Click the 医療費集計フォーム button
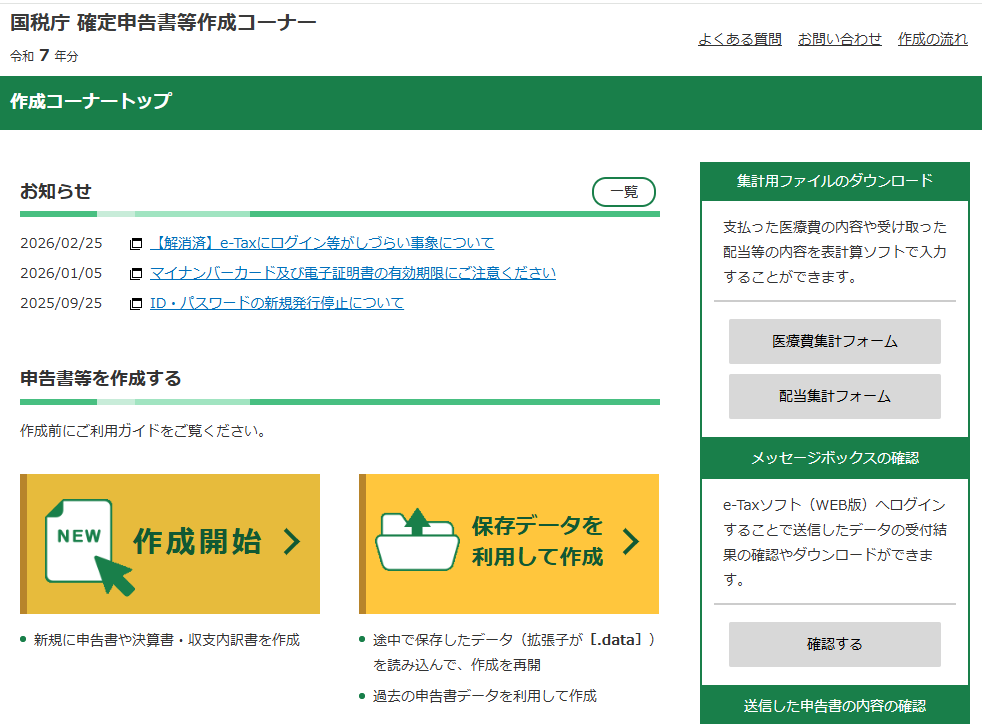 click(836, 341)
